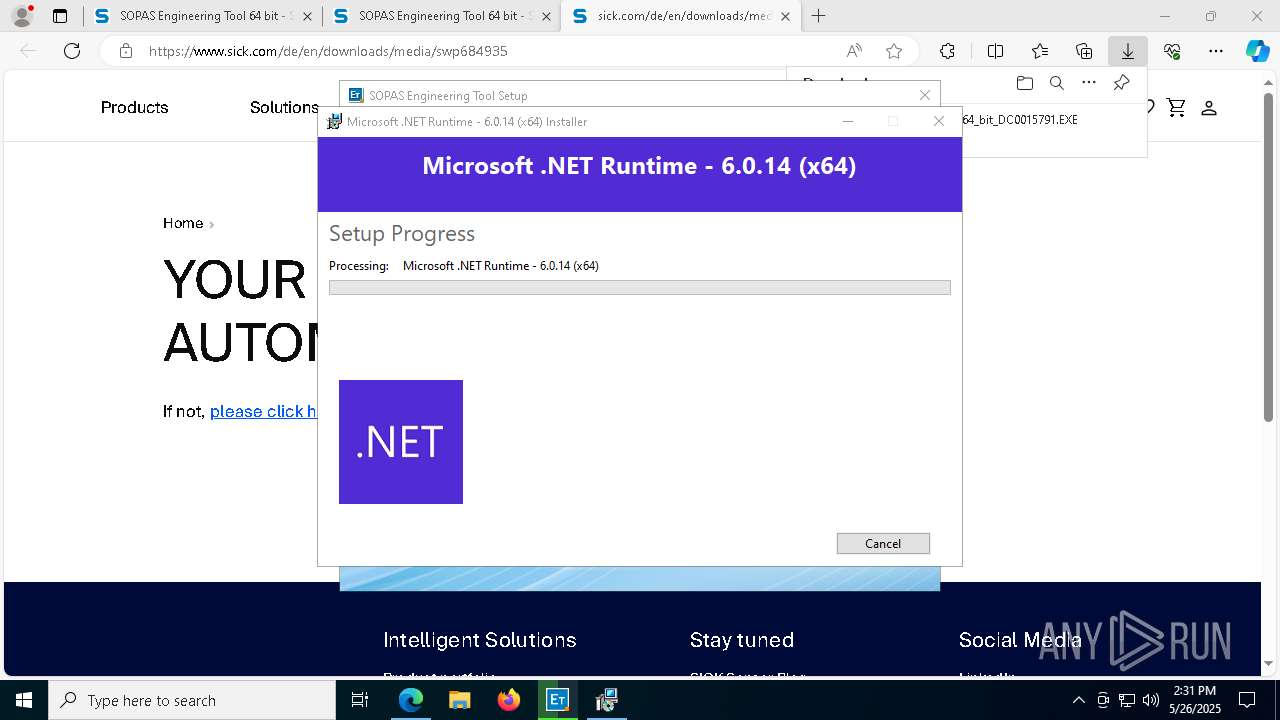Open Copilot sidebar

1257,51
